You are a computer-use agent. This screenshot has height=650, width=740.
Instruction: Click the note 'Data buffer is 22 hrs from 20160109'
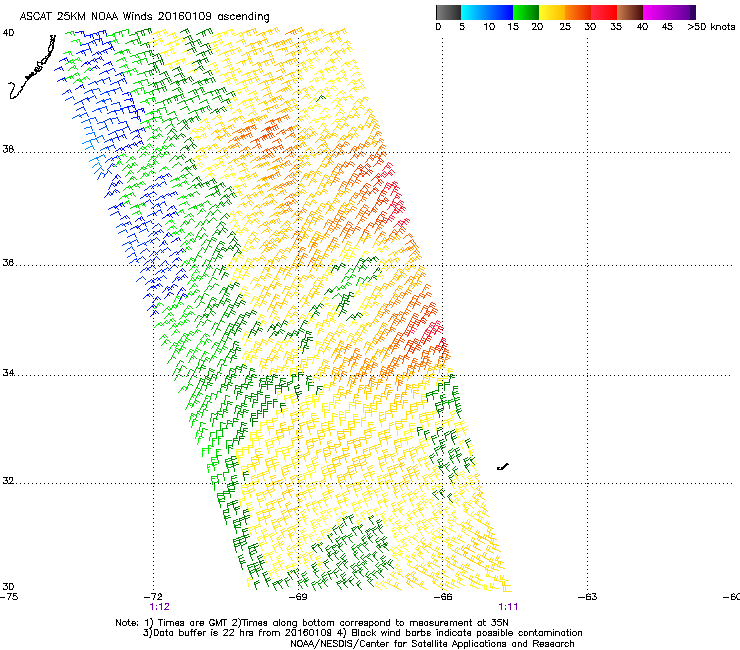(x=243, y=633)
